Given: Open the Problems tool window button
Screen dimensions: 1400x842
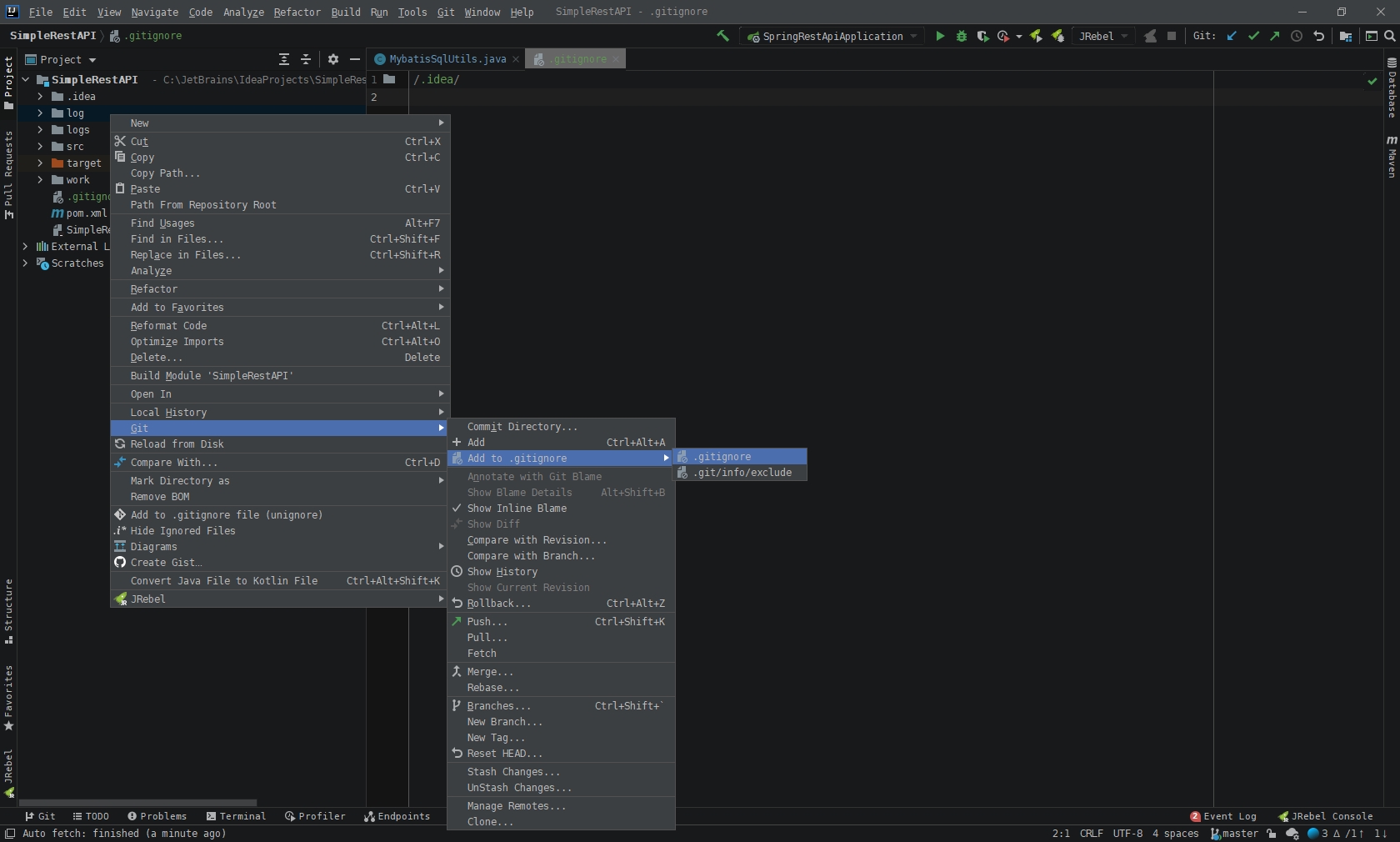Looking at the screenshot, I should (x=157, y=816).
